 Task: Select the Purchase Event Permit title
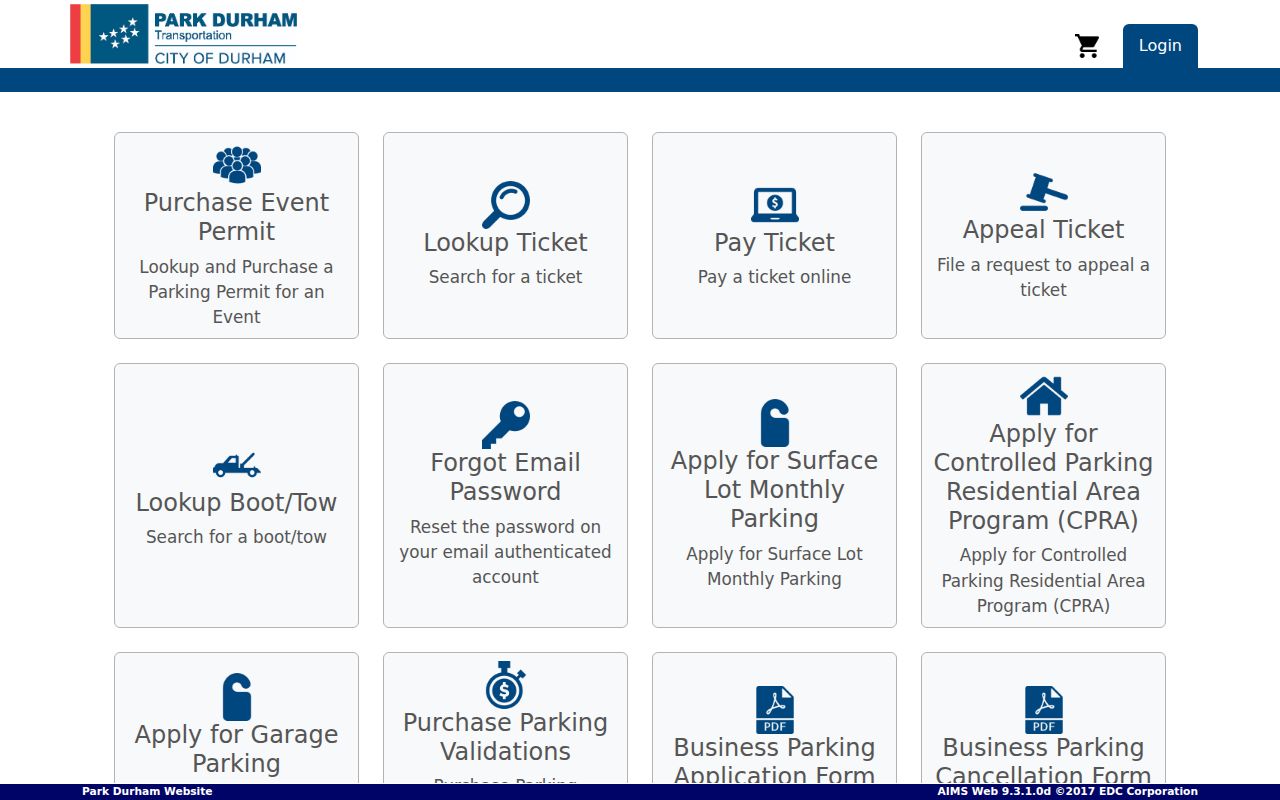(x=237, y=216)
